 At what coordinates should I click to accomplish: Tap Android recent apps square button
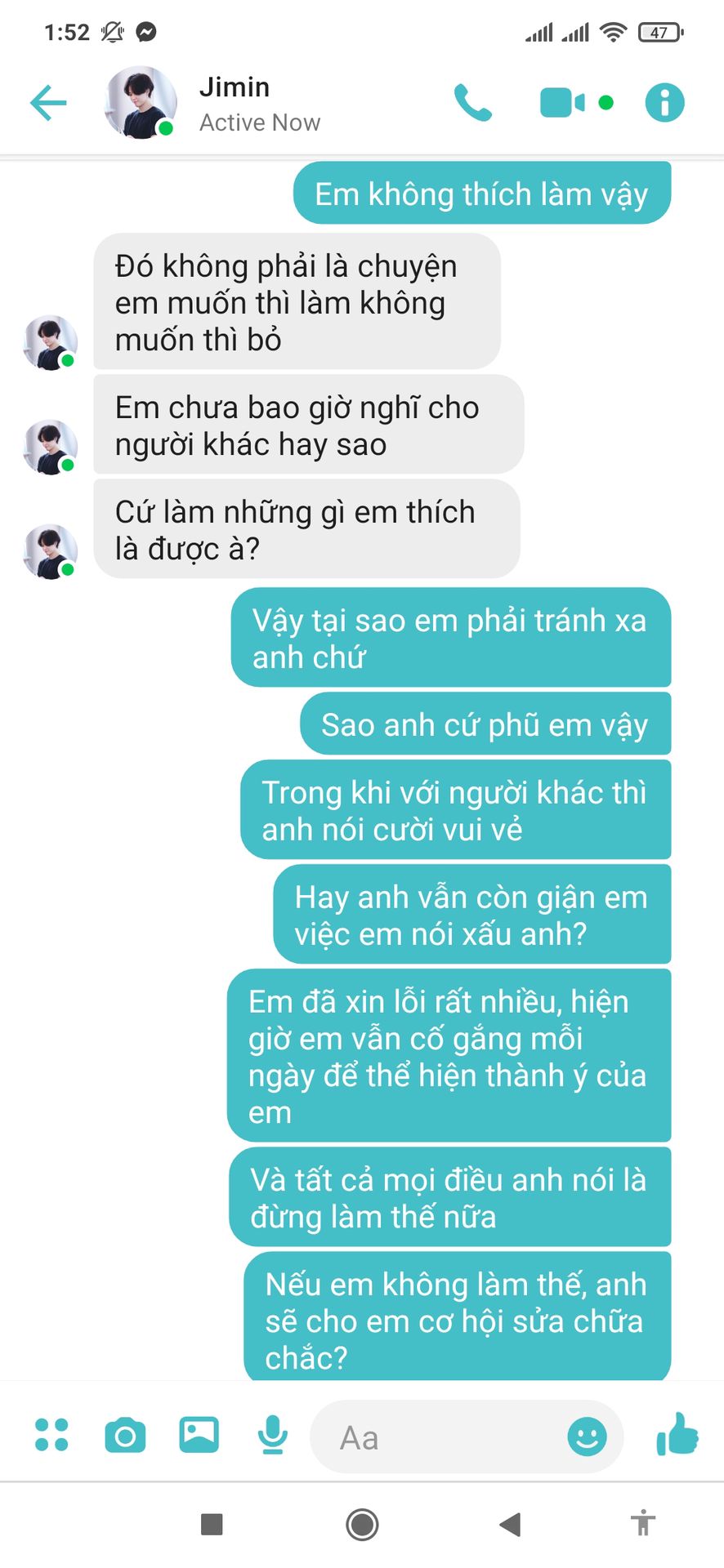coord(212,1524)
